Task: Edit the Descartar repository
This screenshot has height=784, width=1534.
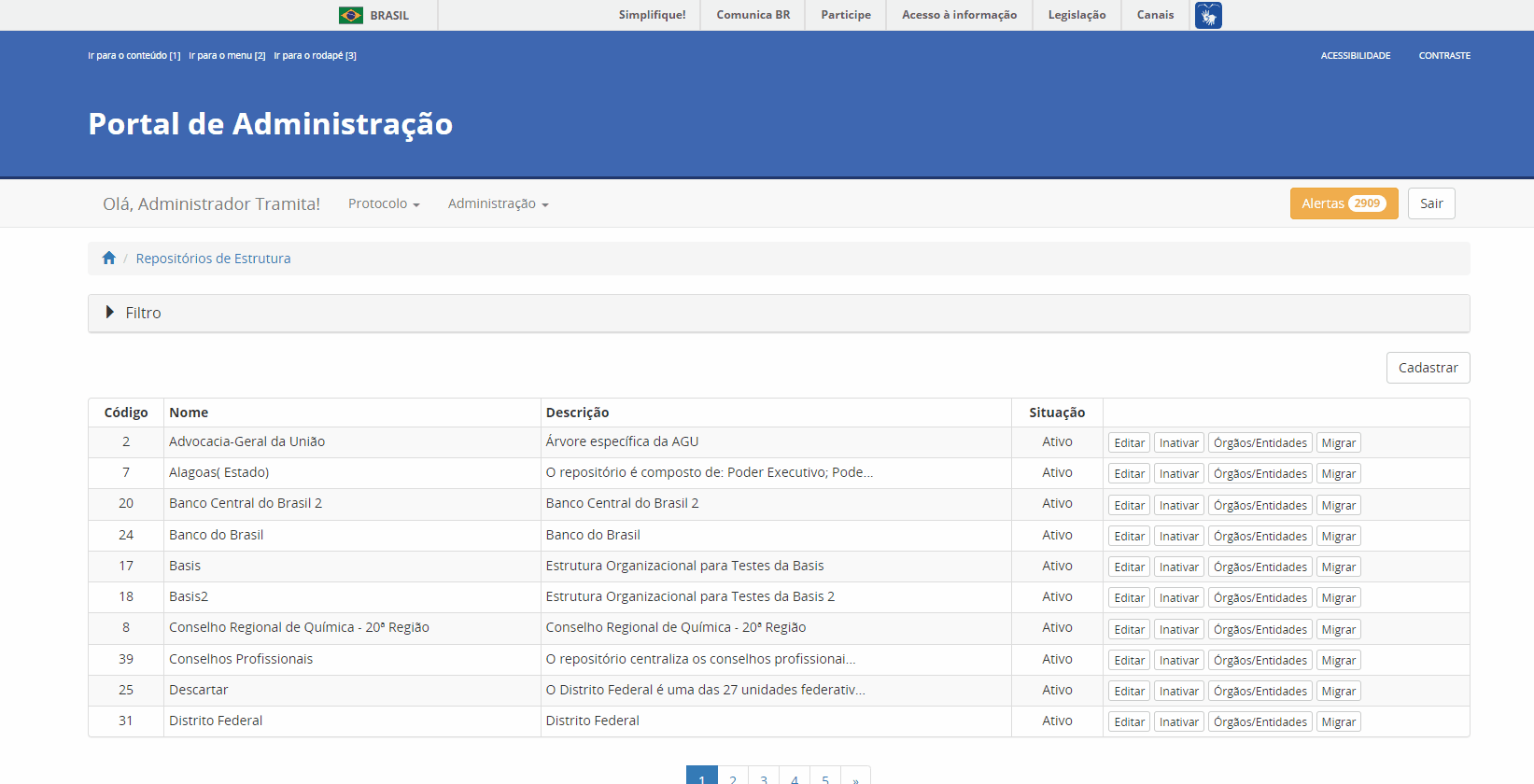Action: pyautogui.click(x=1129, y=692)
